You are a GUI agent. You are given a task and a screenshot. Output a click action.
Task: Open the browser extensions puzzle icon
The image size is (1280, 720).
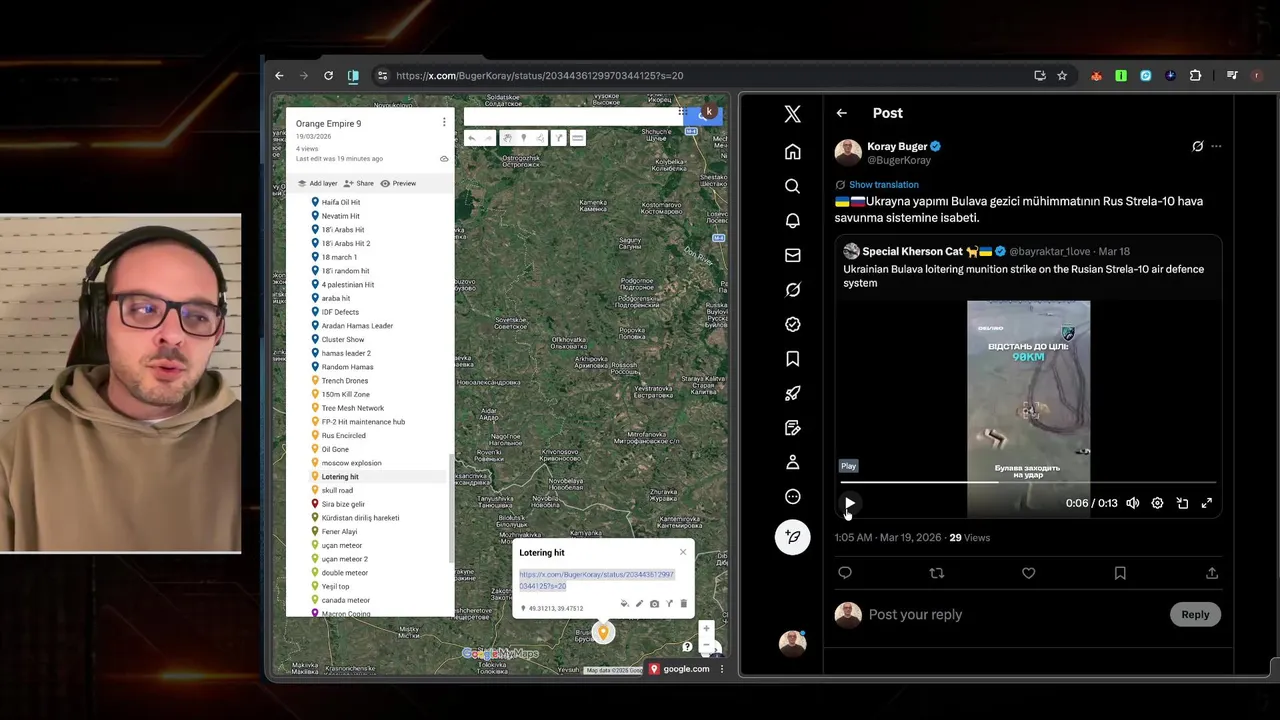(1195, 76)
